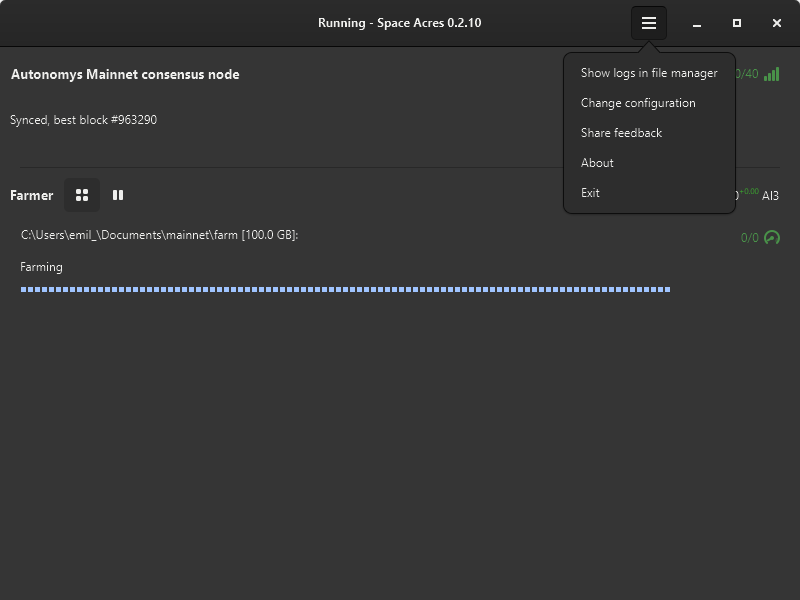Close the hamburger menu via its button
Image resolution: width=800 pixels, height=600 pixels.
[649, 23]
